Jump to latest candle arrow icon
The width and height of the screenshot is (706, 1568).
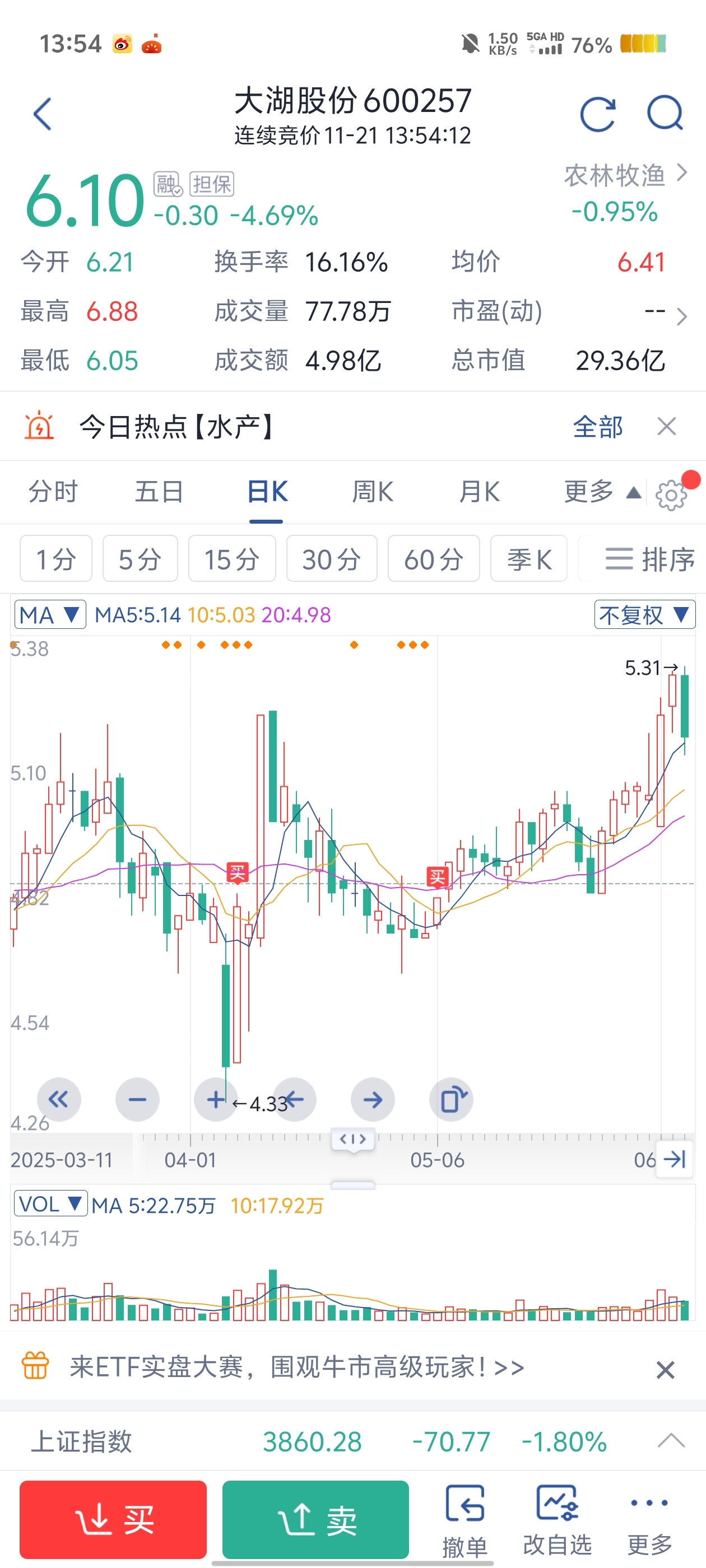tap(675, 1159)
